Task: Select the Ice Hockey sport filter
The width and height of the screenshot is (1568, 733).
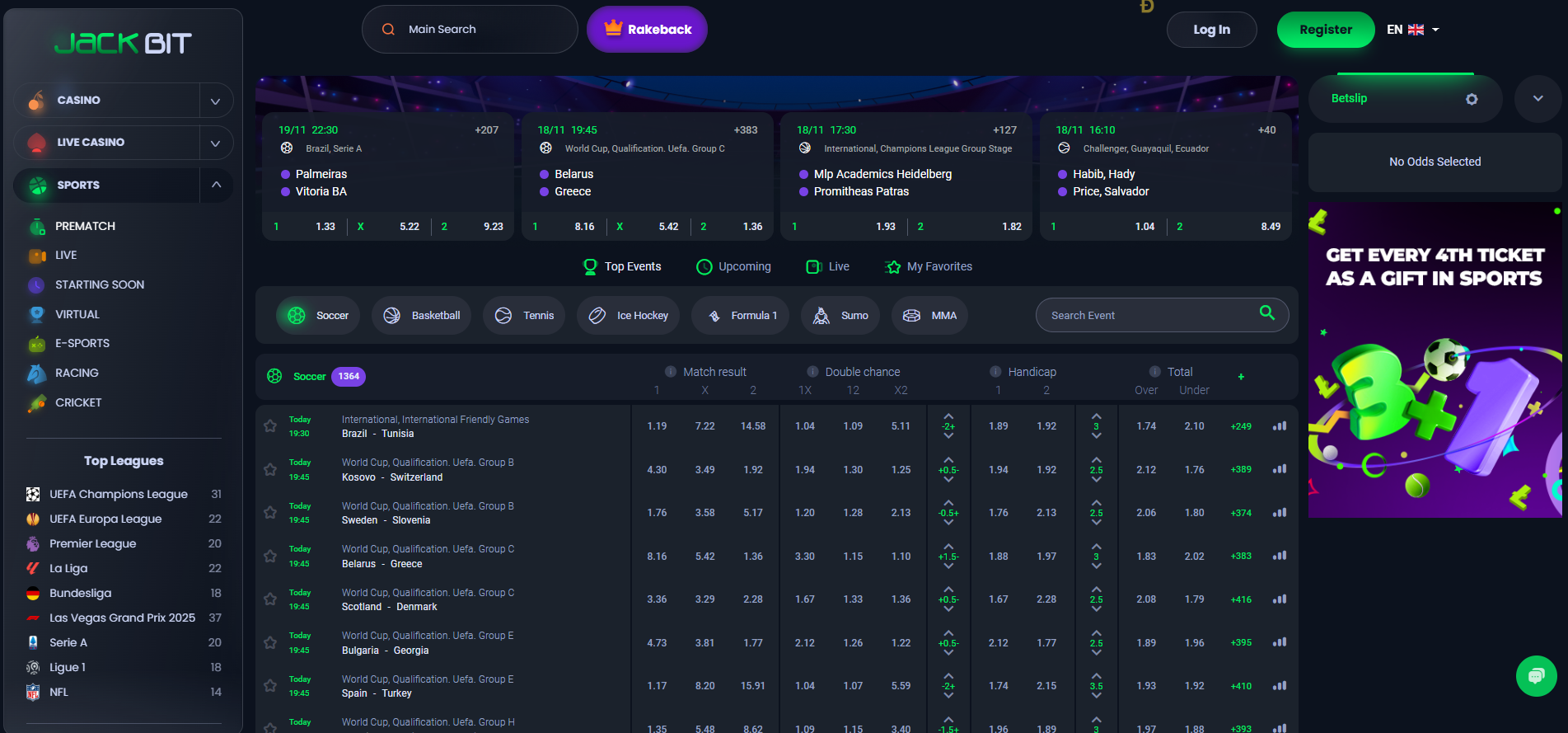Action: click(629, 316)
